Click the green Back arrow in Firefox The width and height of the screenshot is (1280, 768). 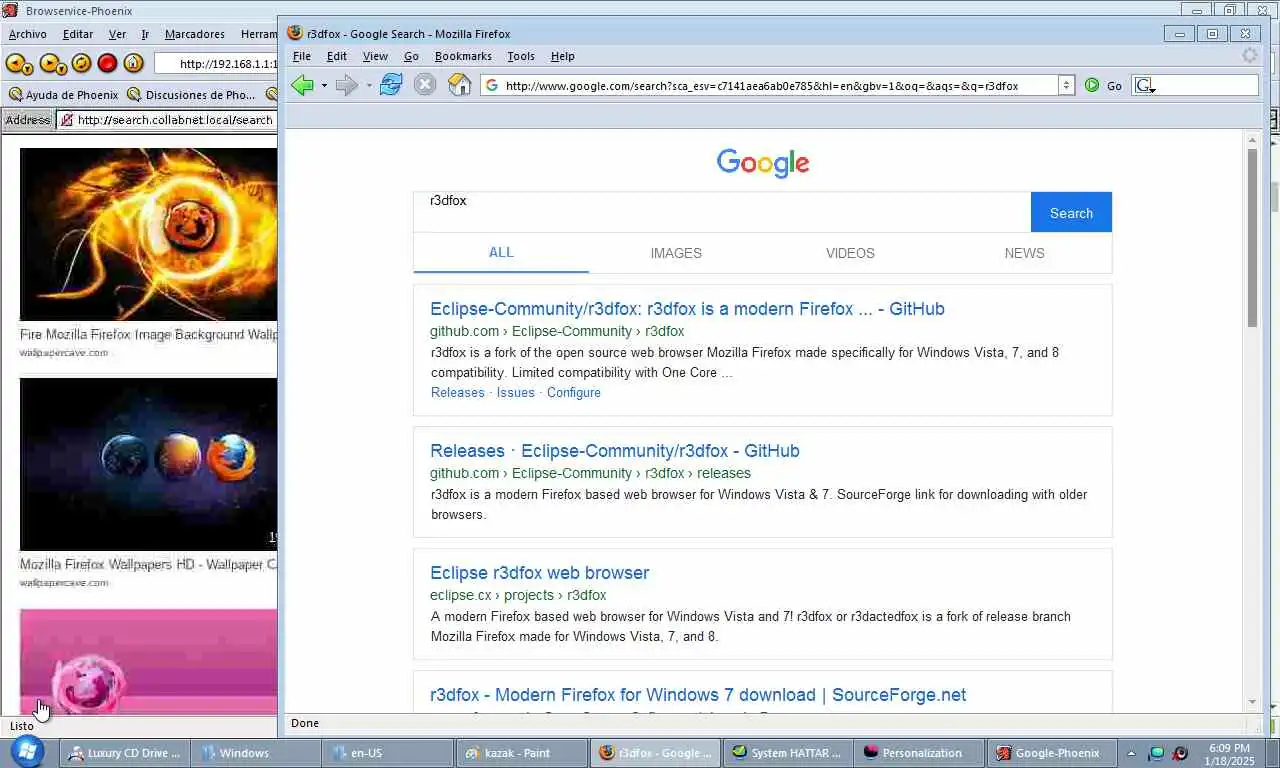point(302,85)
